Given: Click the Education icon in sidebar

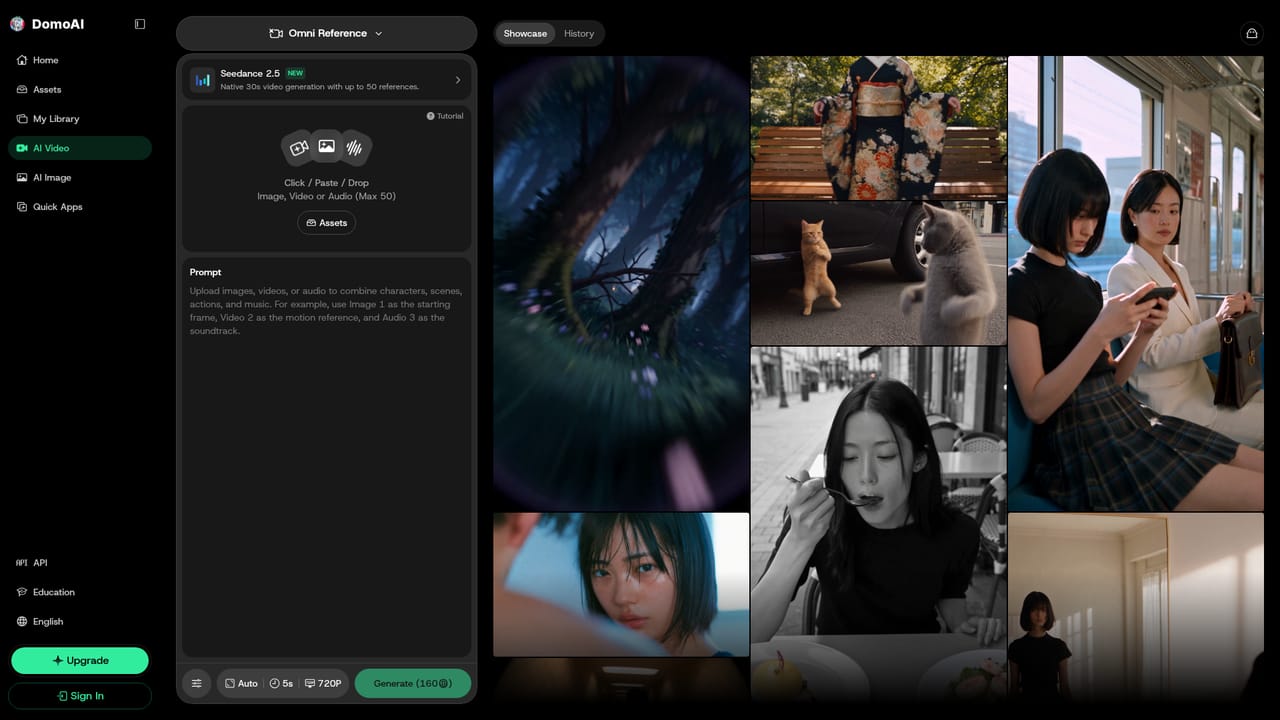Looking at the screenshot, I should click(x=22, y=592).
